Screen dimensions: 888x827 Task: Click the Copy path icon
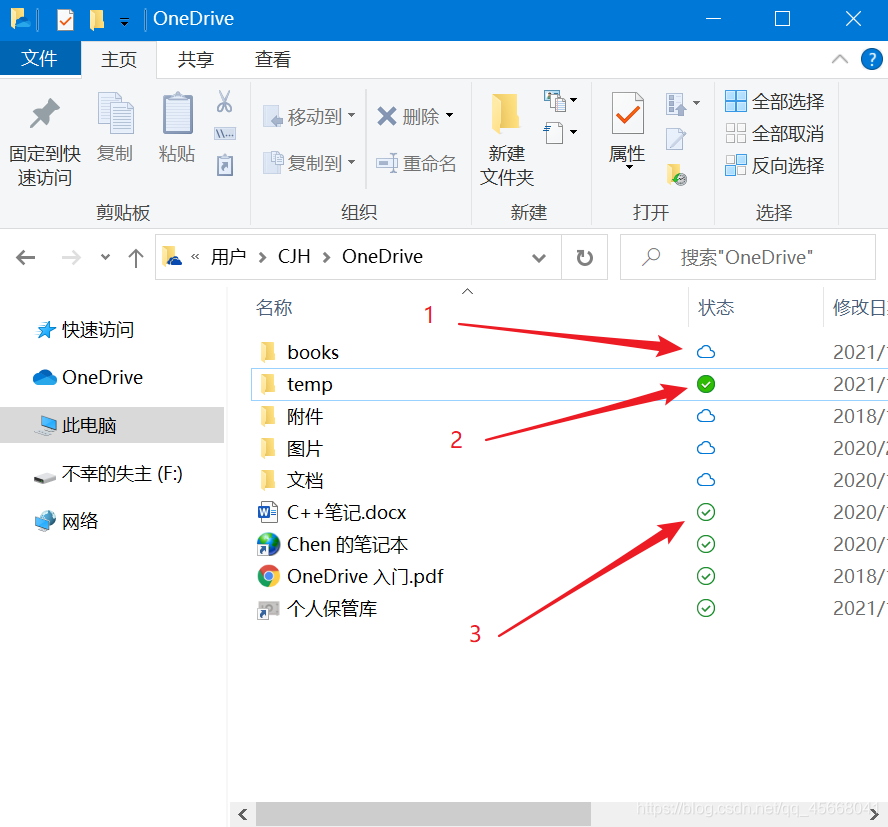pos(225,134)
